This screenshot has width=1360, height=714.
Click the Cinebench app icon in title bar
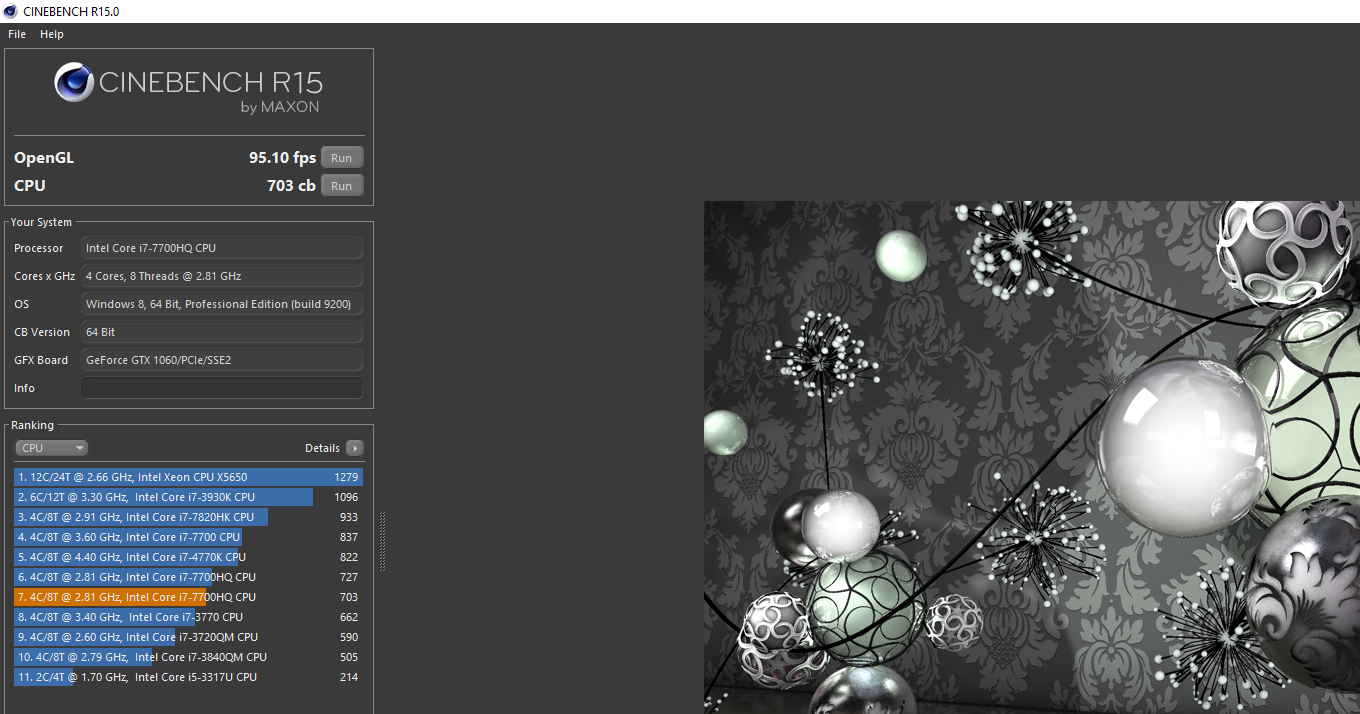point(10,11)
